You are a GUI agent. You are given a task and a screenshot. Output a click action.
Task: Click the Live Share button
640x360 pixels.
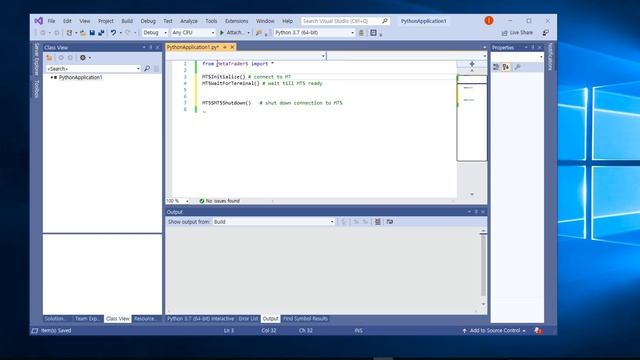click(x=517, y=33)
